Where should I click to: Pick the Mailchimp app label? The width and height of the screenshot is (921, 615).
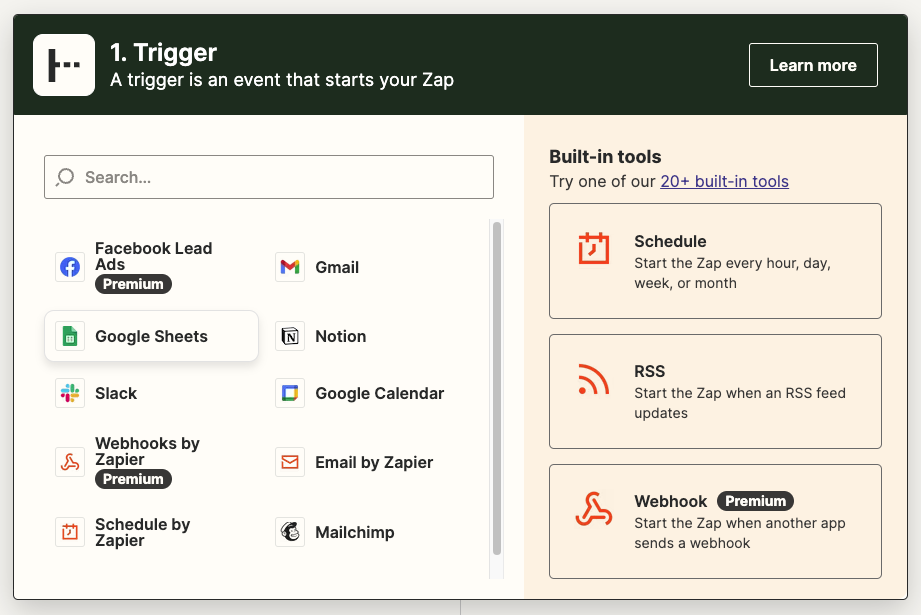355,532
